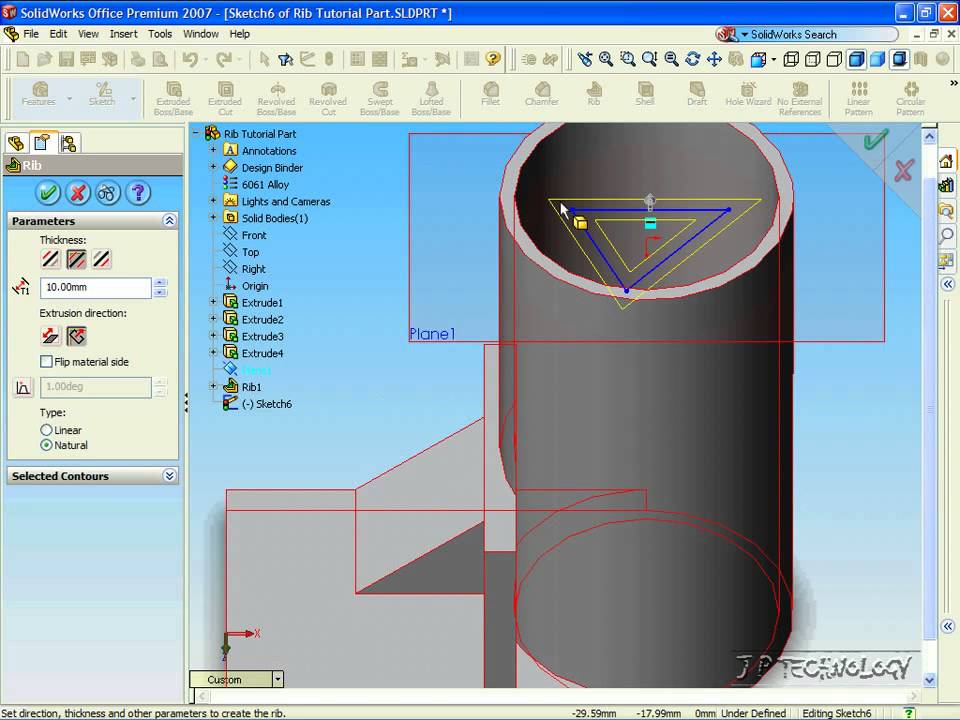Open the Rib help question mark button

coord(138,193)
